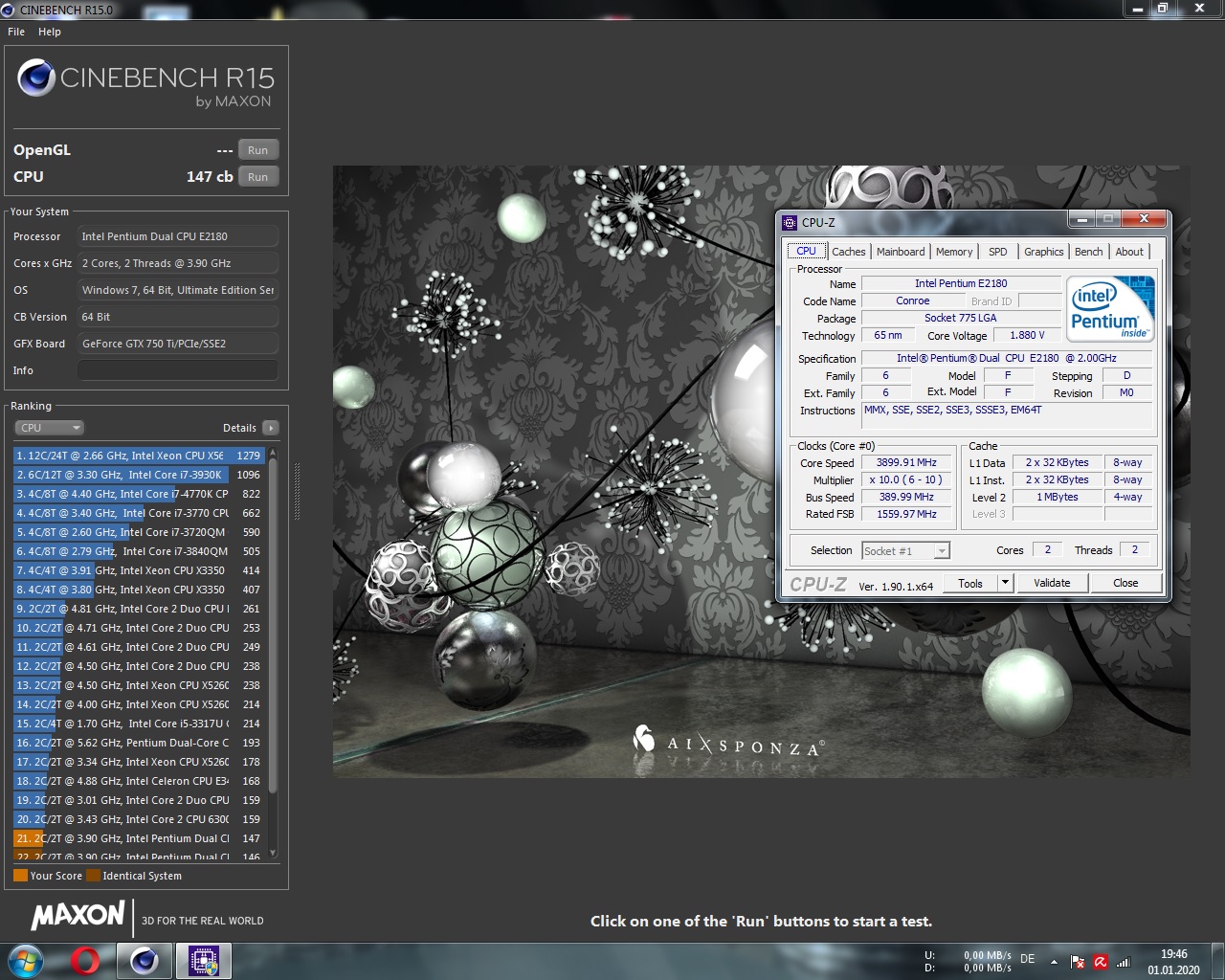Expand ranking Details arrow button

[x=271, y=428]
